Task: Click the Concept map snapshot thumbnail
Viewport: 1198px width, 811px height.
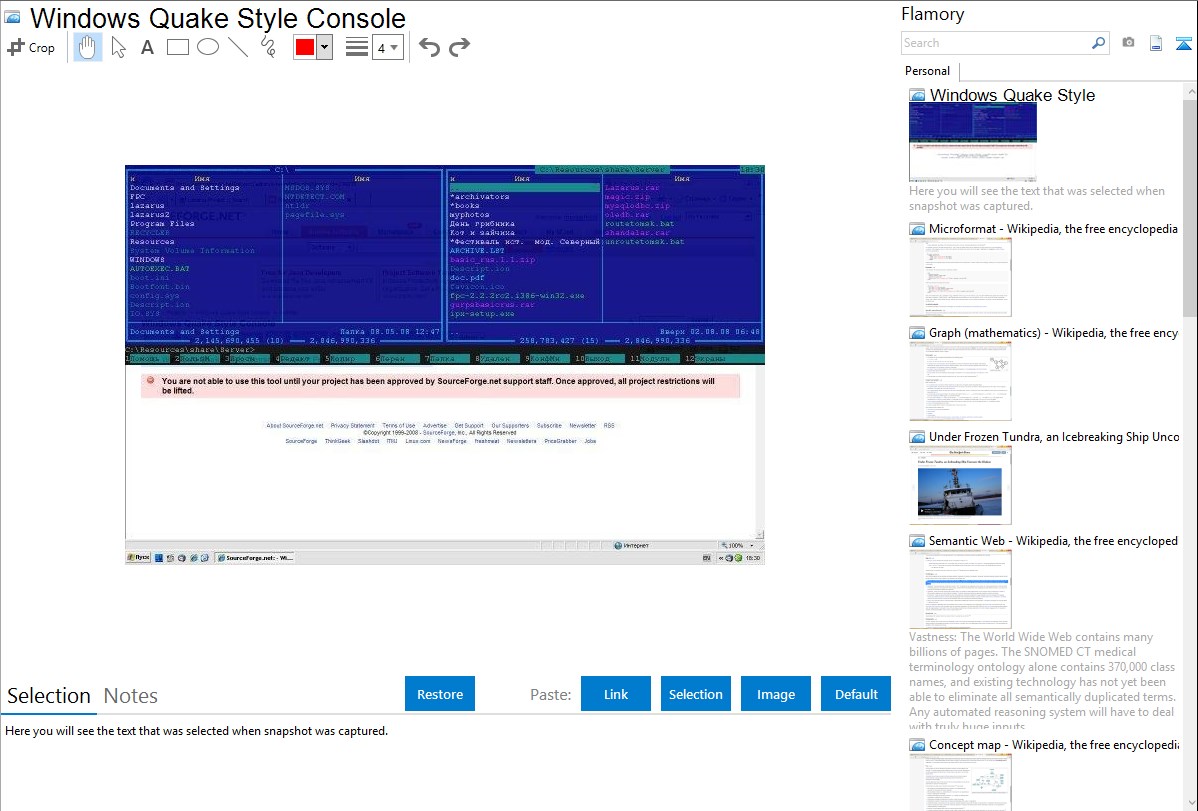Action: coord(960,782)
